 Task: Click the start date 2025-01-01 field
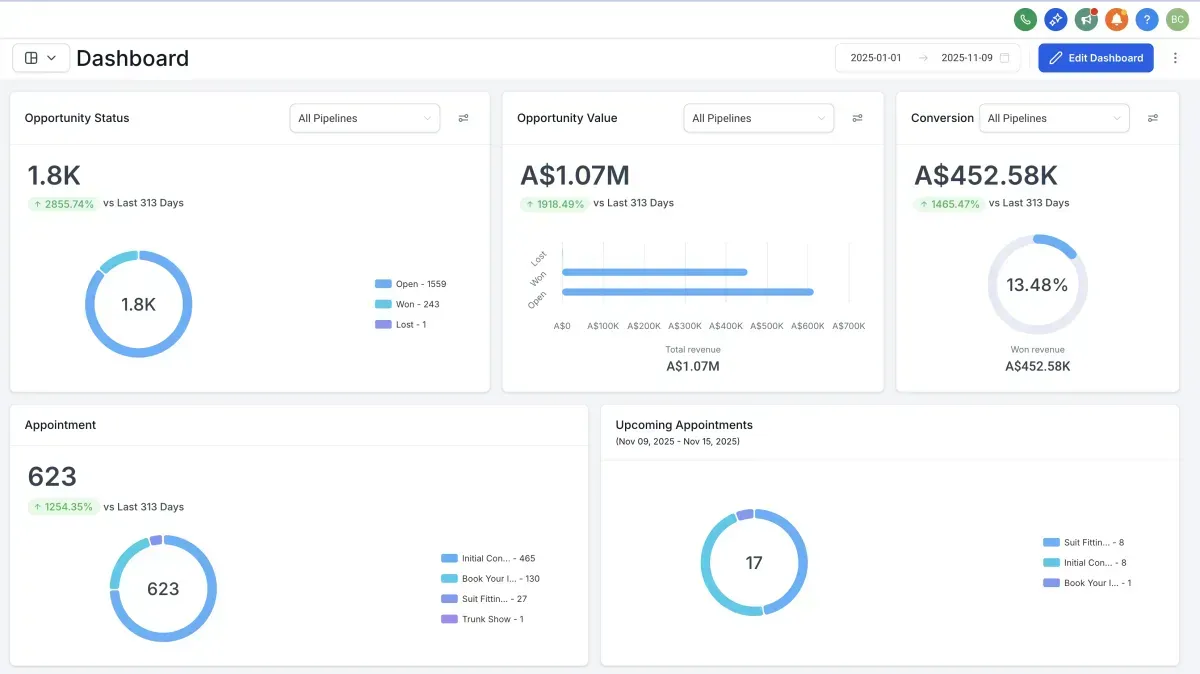pyautogui.click(x=876, y=58)
